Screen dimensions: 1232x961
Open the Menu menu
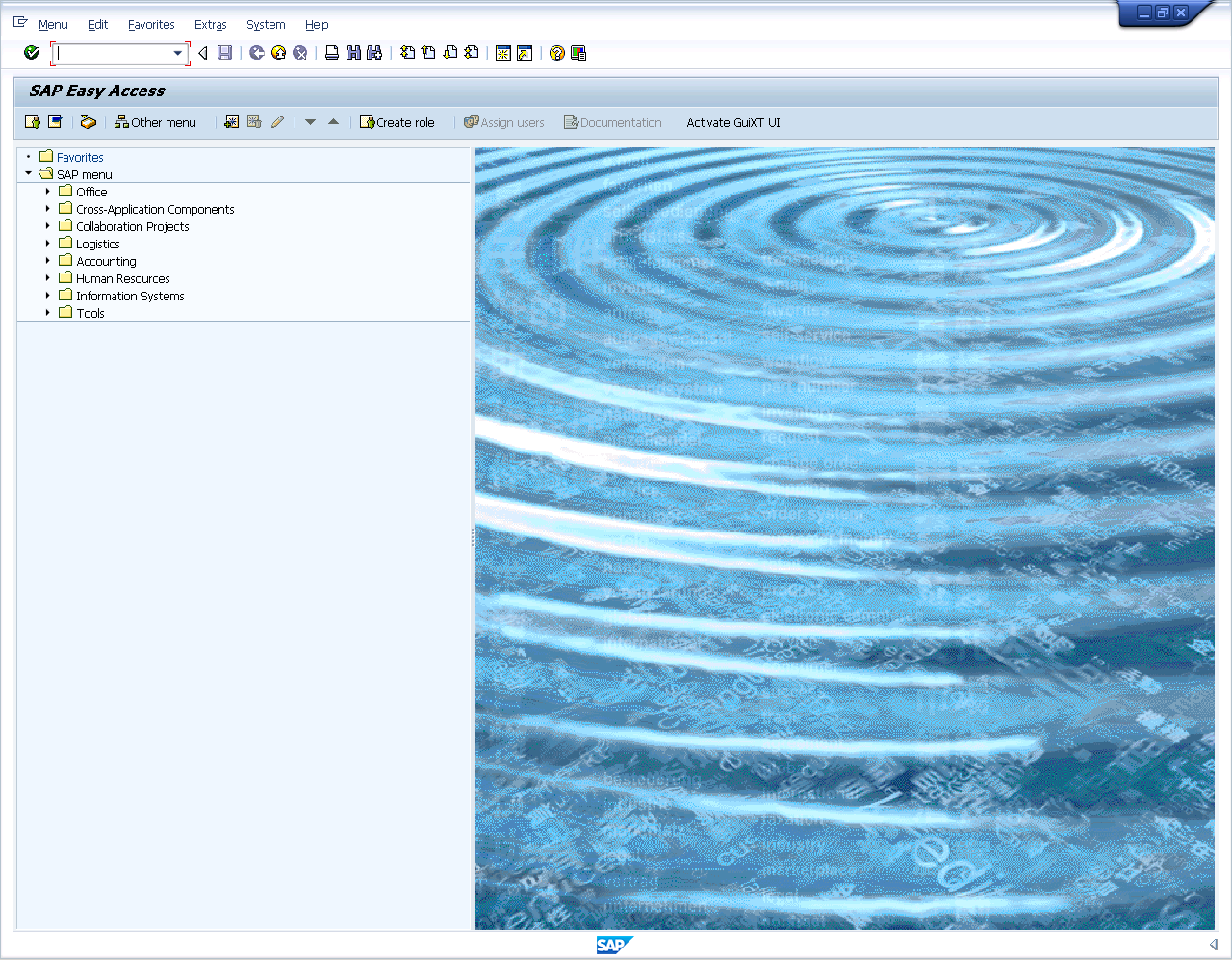tap(53, 25)
